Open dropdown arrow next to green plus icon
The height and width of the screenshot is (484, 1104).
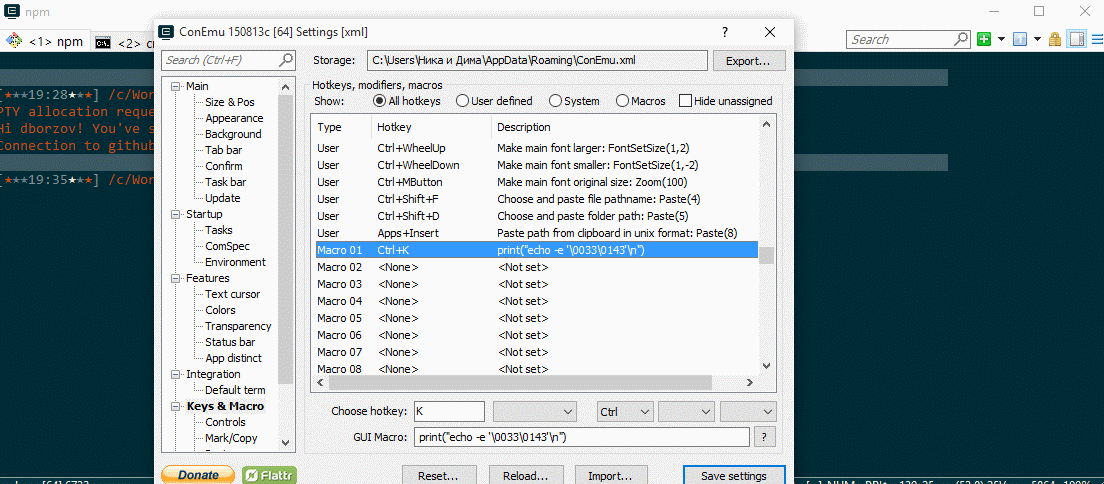1002,39
